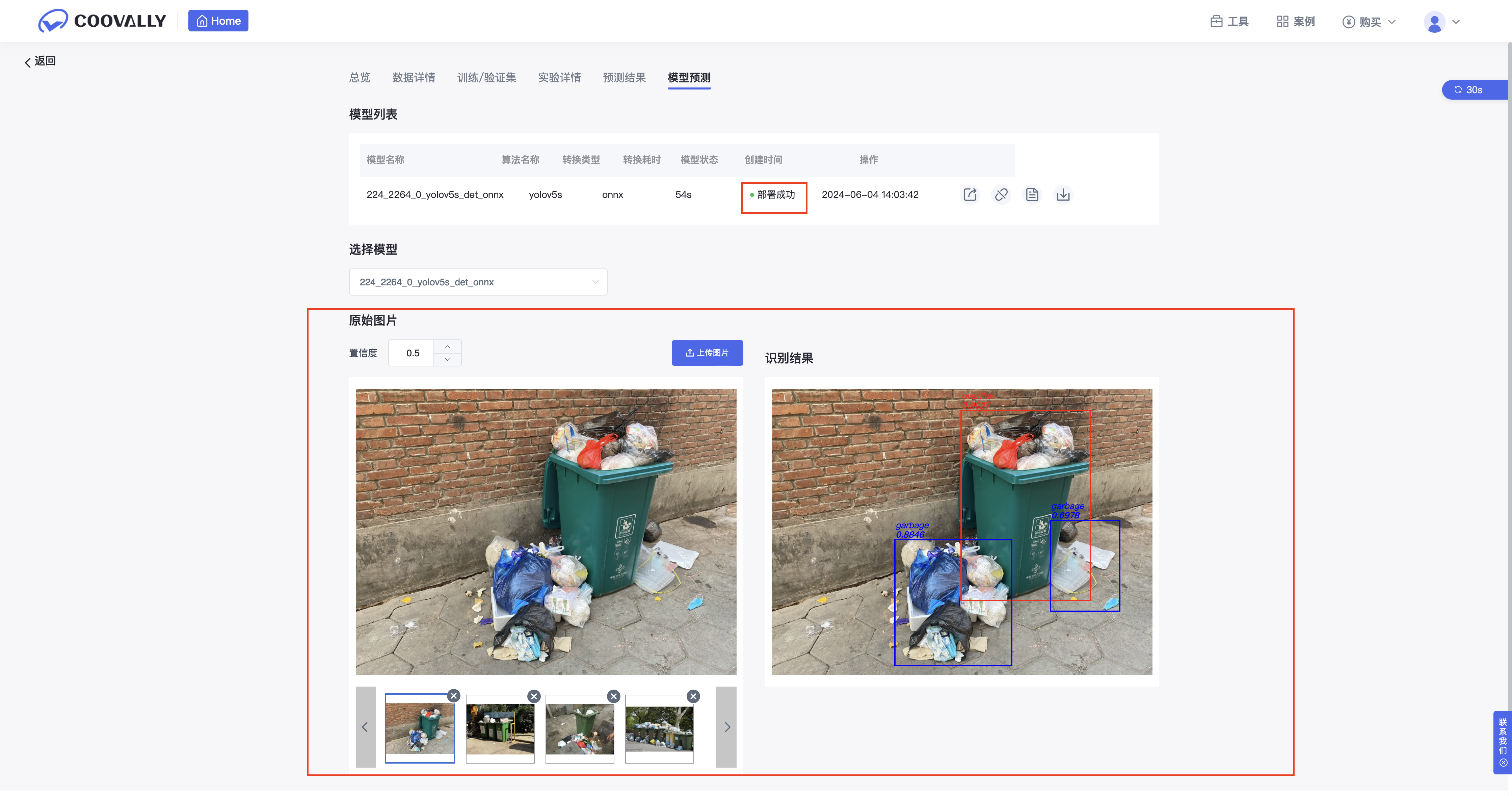Image resolution: width=1512 pixels, height=796 pixels.
Task: Click the share/export icon in model row
Action: point(970,194)
